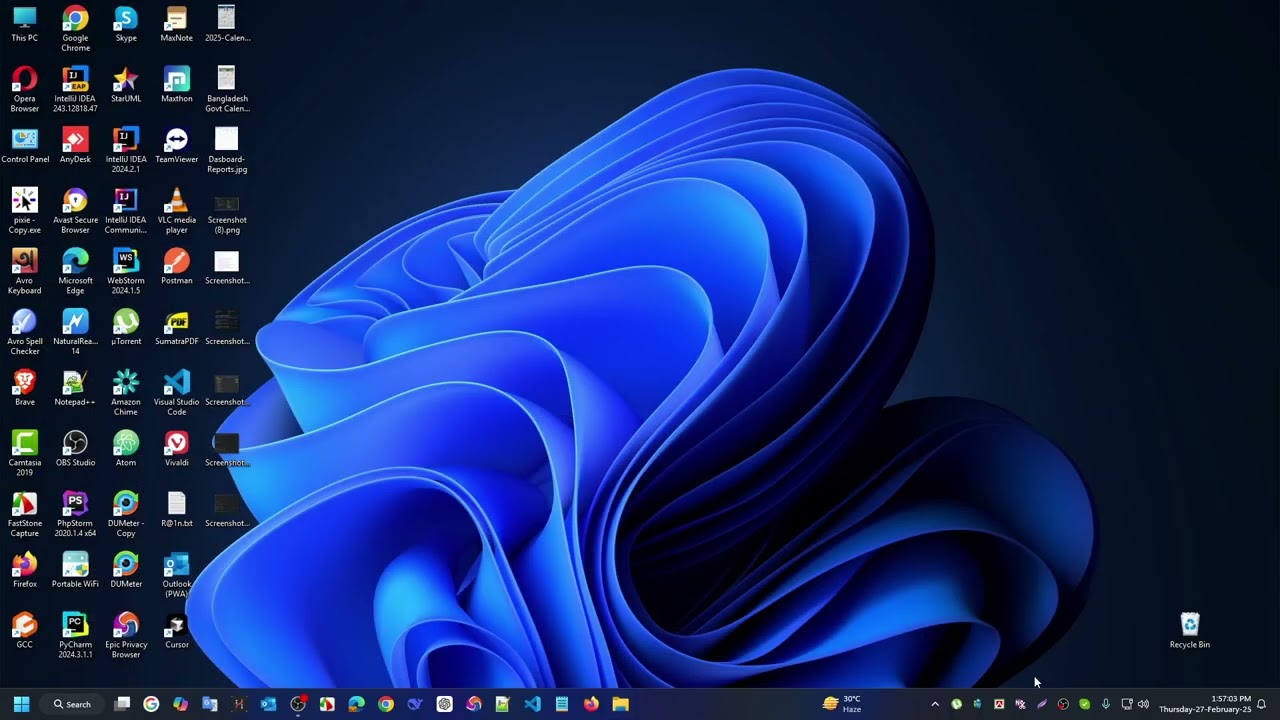Viewport: 1280px width, 720px height.
Task: Select the Dasboard-Reports.jpg file
Action: (227, 150)
